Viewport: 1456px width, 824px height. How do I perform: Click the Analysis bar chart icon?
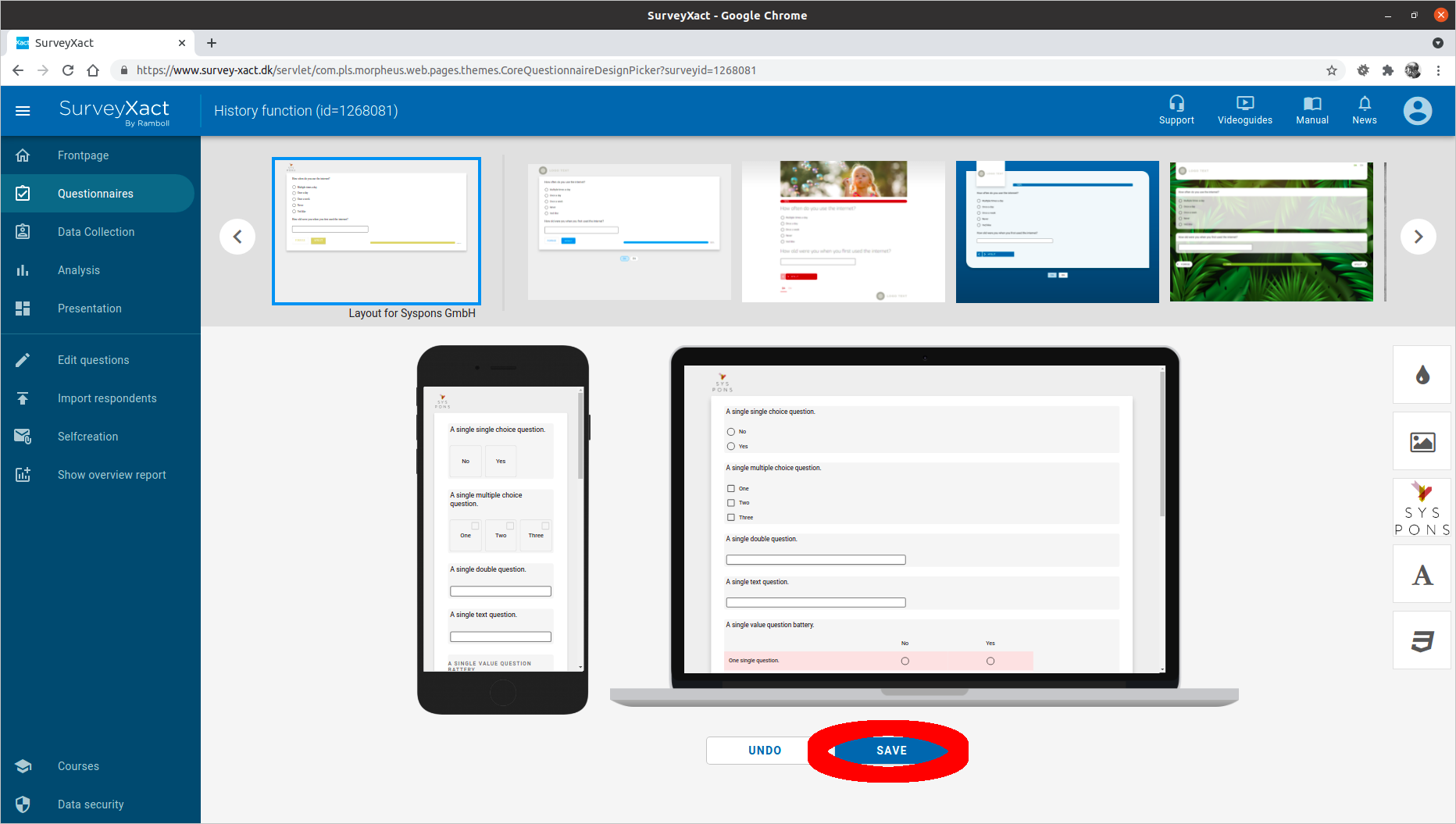23,270
